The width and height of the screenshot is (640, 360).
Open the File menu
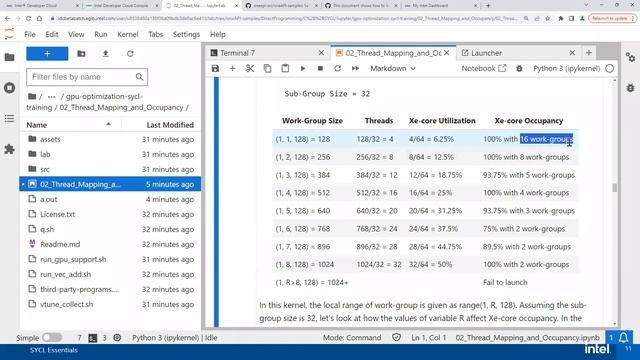click(x=30, y=34)
